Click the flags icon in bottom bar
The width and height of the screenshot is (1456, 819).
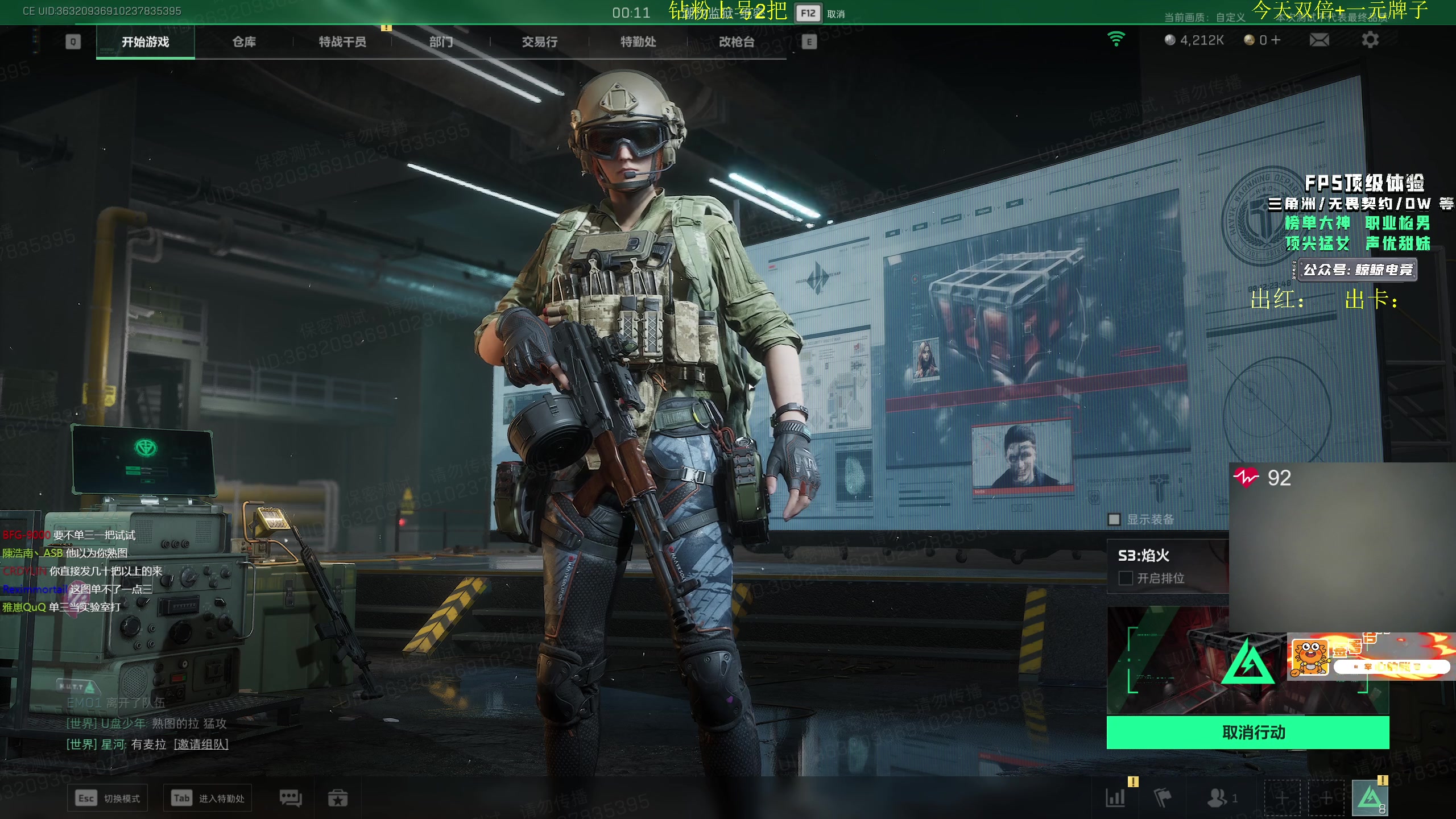(x=1163, y=798)
